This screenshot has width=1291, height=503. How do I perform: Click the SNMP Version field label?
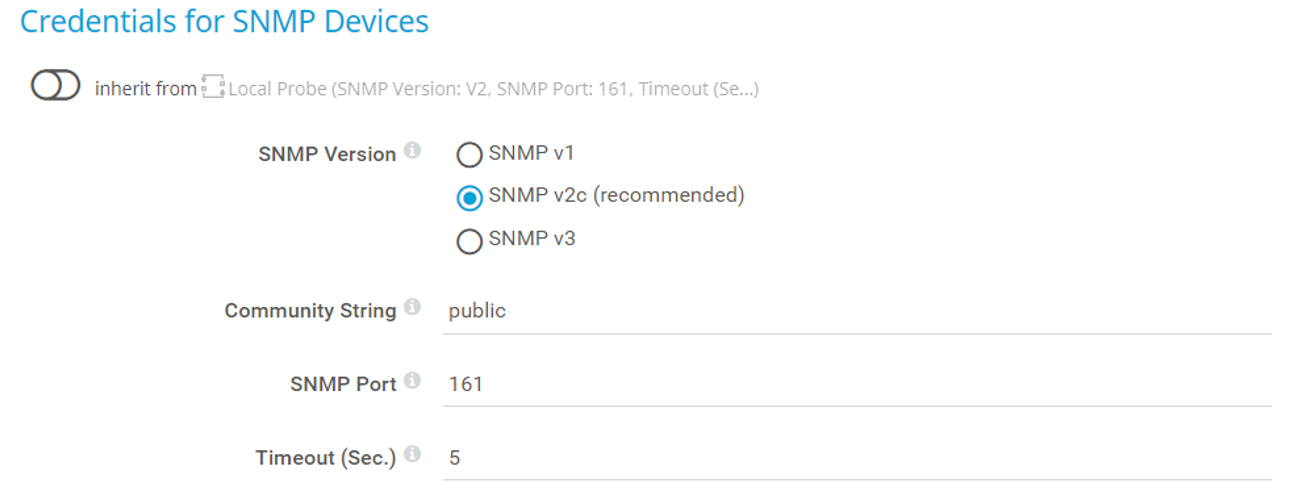coord(327,155)
